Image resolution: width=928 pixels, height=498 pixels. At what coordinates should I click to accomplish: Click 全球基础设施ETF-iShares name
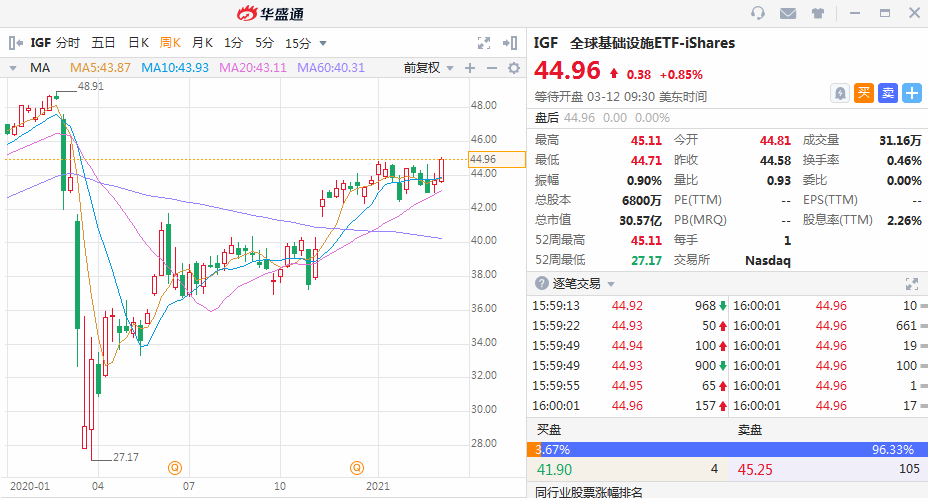pyautogui.click(x=652, y=43)
